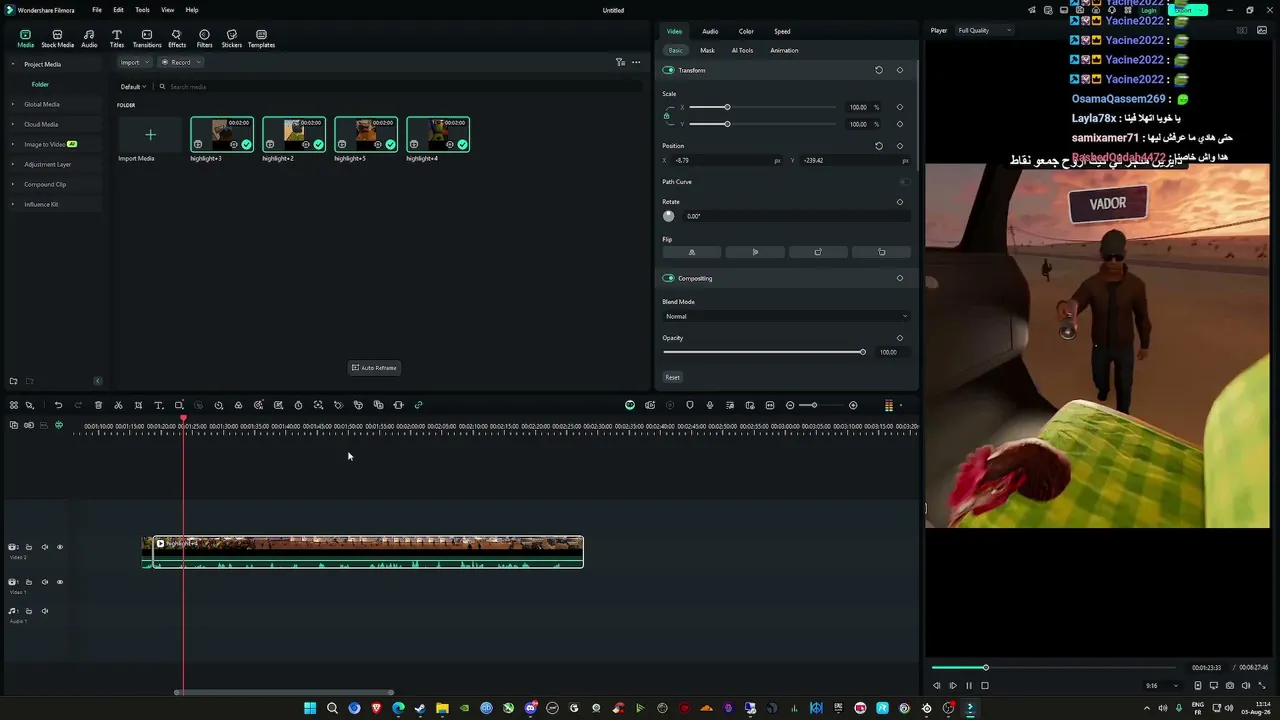Click the Search media input field
The height and width of the screenshot is (720, 1280).
(x=400, y=87)
